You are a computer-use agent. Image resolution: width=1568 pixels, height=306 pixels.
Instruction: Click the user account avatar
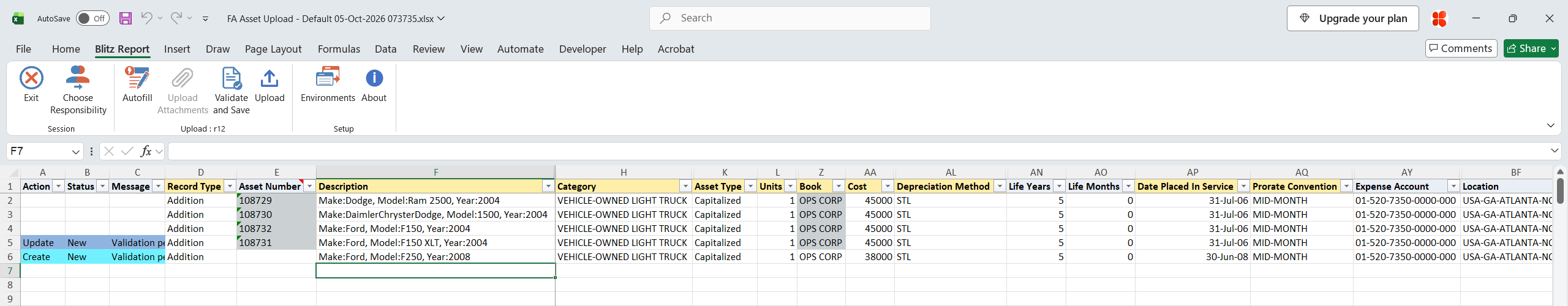[1439, 18]
